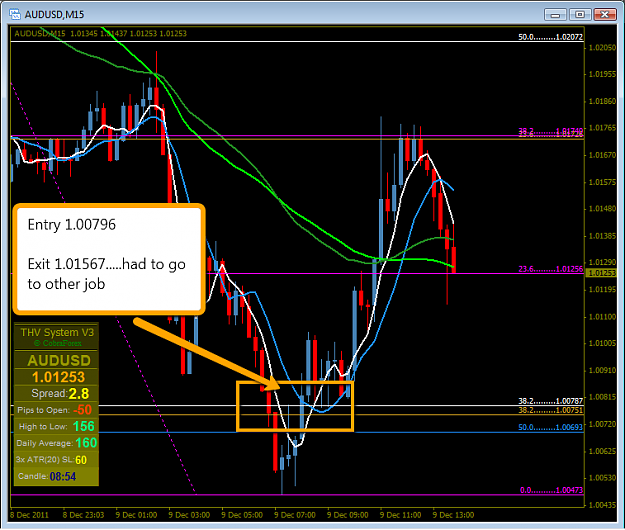Select the 0.0 Fibonacci label 1.00473
625x530 pixels.
(551, 490)
